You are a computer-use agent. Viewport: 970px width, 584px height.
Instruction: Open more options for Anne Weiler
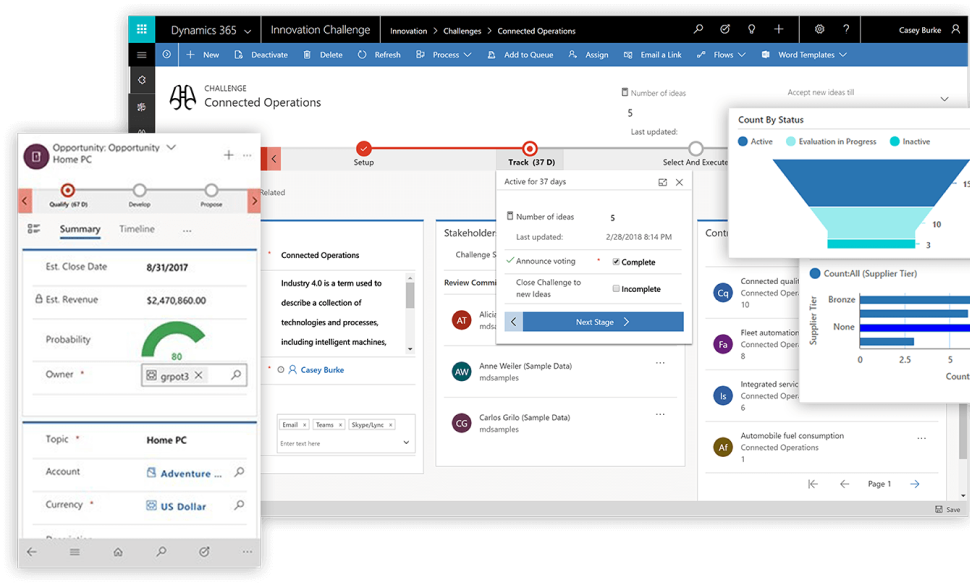click(660, 363)
